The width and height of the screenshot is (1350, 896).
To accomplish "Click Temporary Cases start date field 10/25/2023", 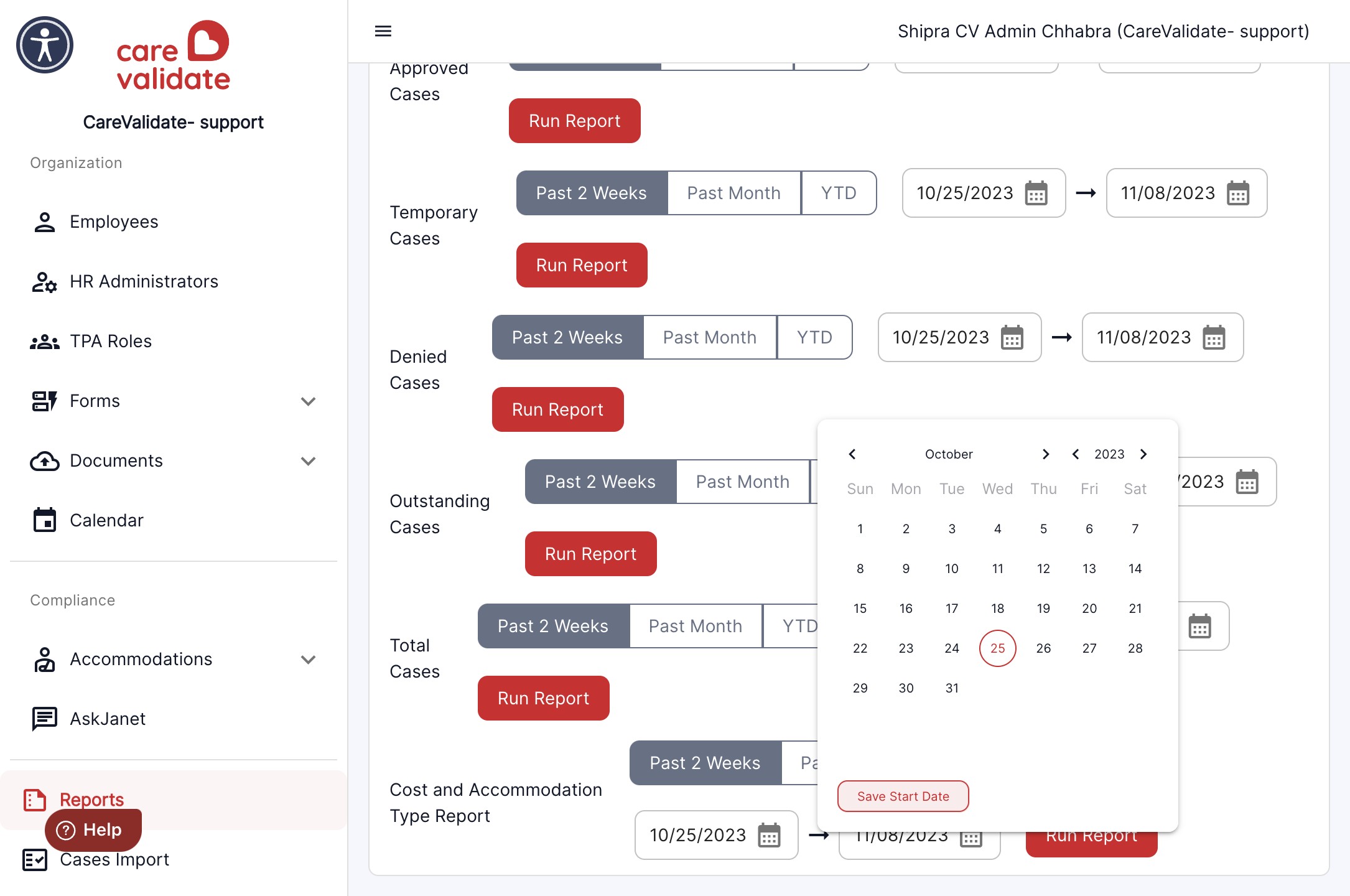I will click(984, 194).
